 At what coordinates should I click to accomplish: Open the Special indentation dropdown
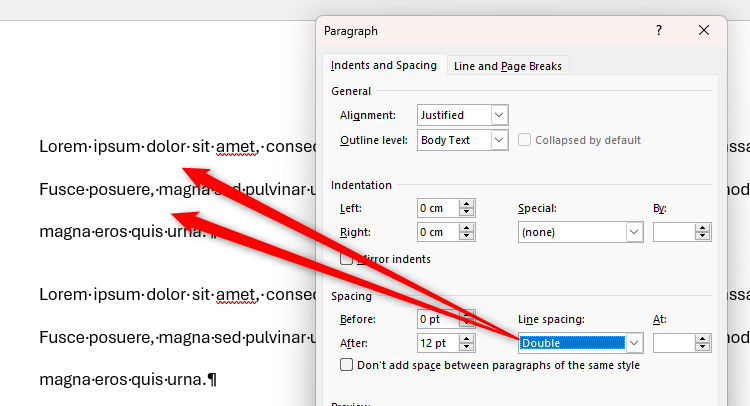[633, 232]
